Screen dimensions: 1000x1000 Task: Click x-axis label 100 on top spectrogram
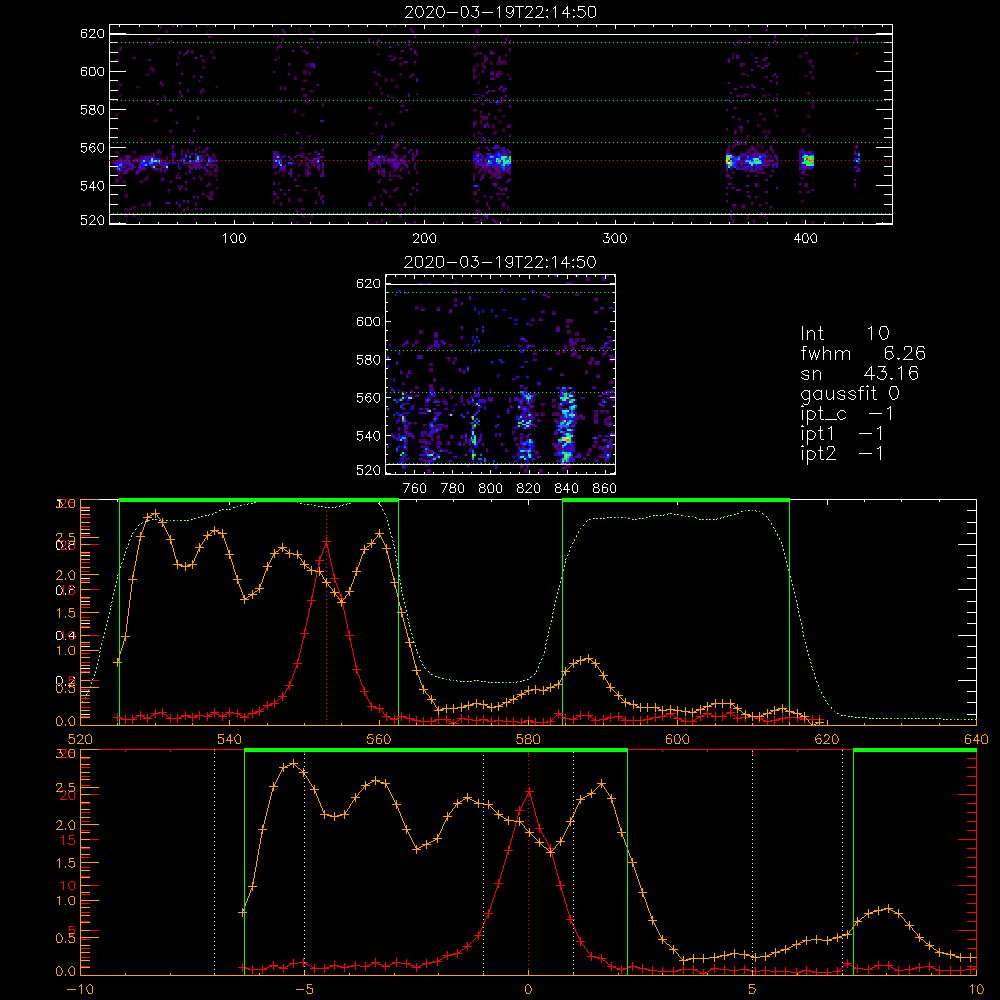234,239
